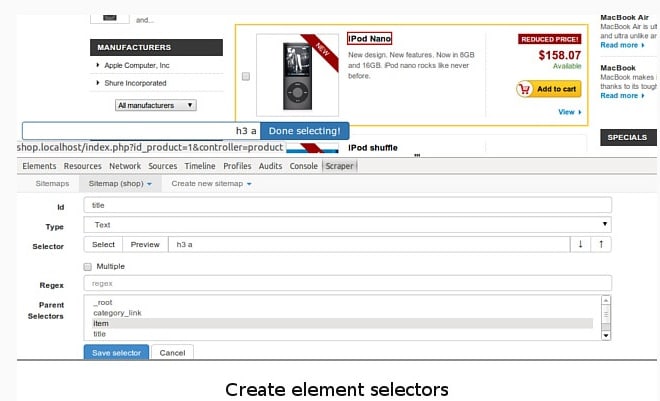Go to the Sitemaps list
The height and width of the screenshot is (401, 660).
52,184
